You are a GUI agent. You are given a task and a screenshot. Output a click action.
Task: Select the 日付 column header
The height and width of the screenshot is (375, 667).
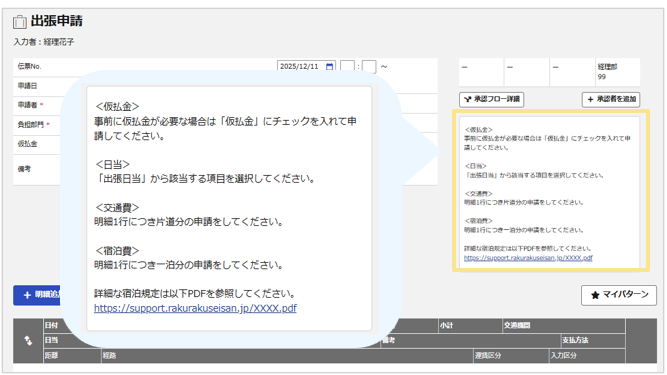[51, 325]
